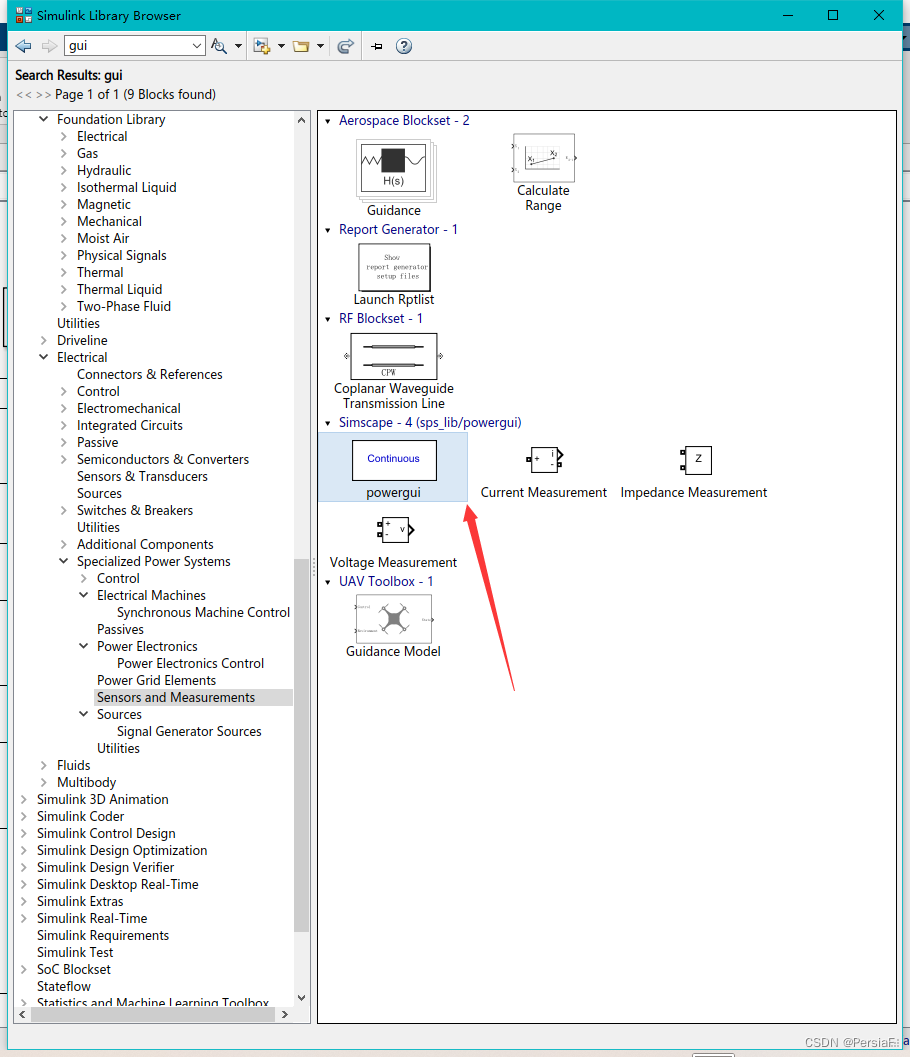Screen dimensions: 910x1057
Task: Click the new model icon
Action: [262, 46]
